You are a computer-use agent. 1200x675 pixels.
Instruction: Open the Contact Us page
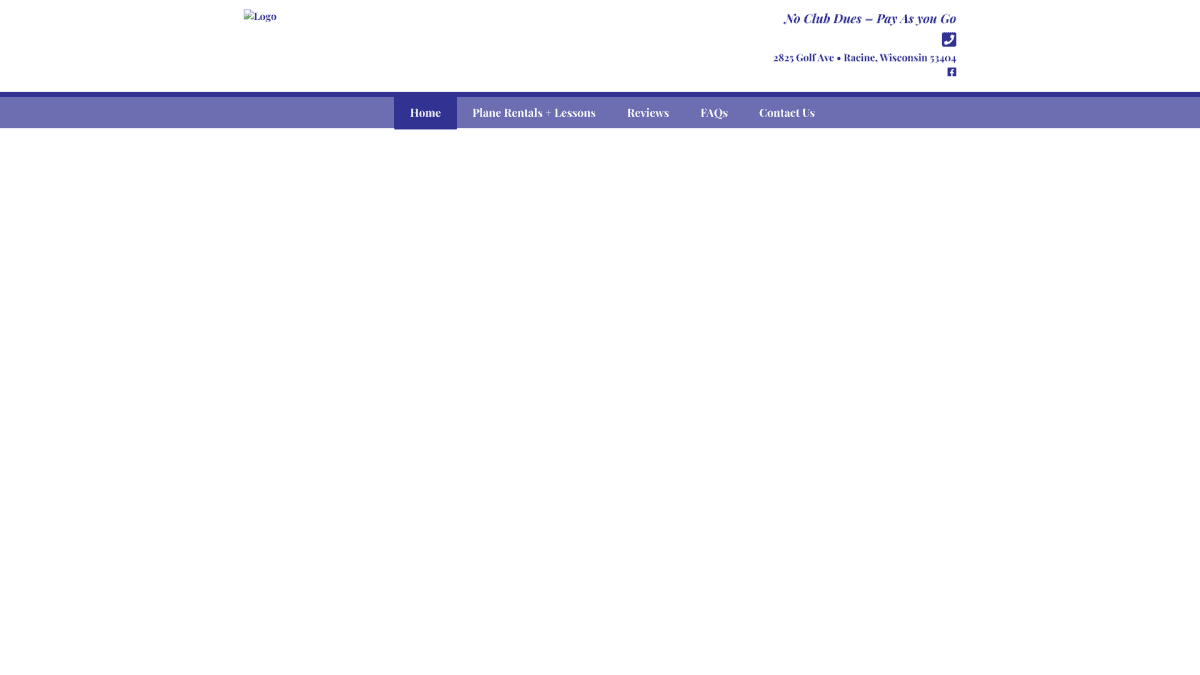coord(787,113)
